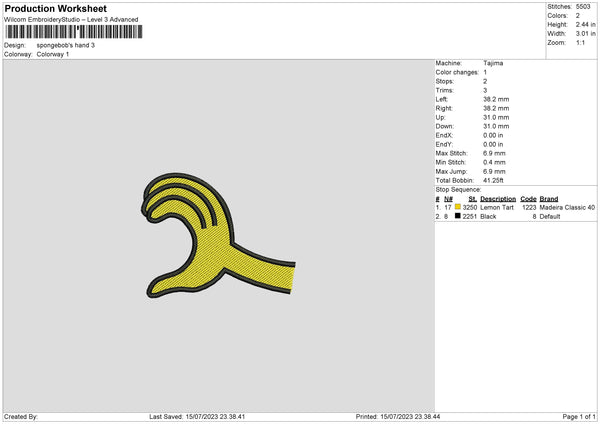Click the 'Colorway 1' value

(x=53, y=54)
